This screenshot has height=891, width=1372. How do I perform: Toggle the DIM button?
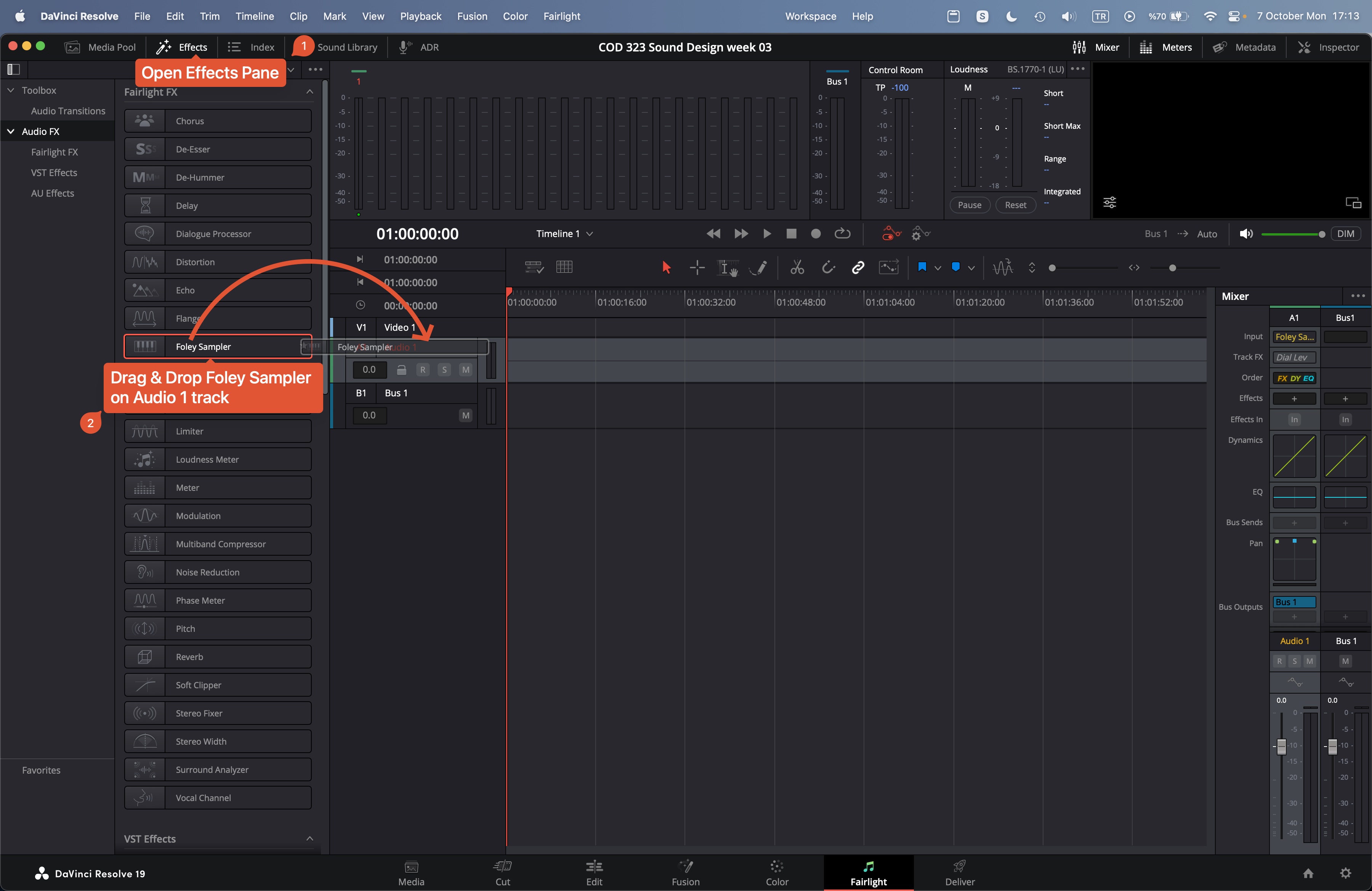tap(1345, 233)
